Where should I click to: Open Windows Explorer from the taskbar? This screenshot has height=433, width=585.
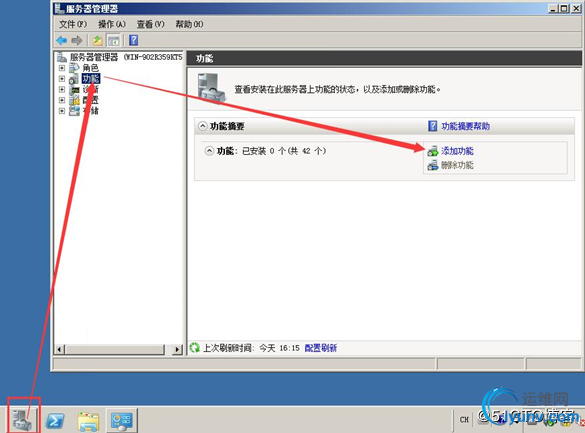tap(88, 421)
